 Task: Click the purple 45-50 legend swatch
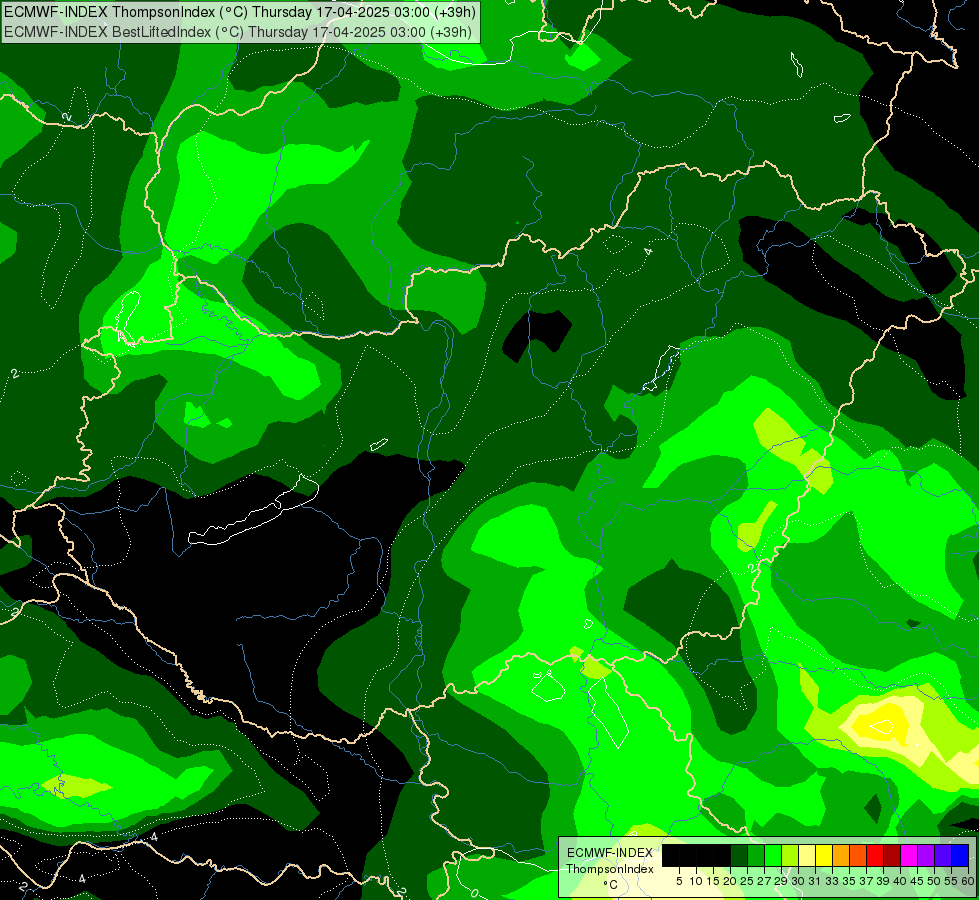point(926,855)
